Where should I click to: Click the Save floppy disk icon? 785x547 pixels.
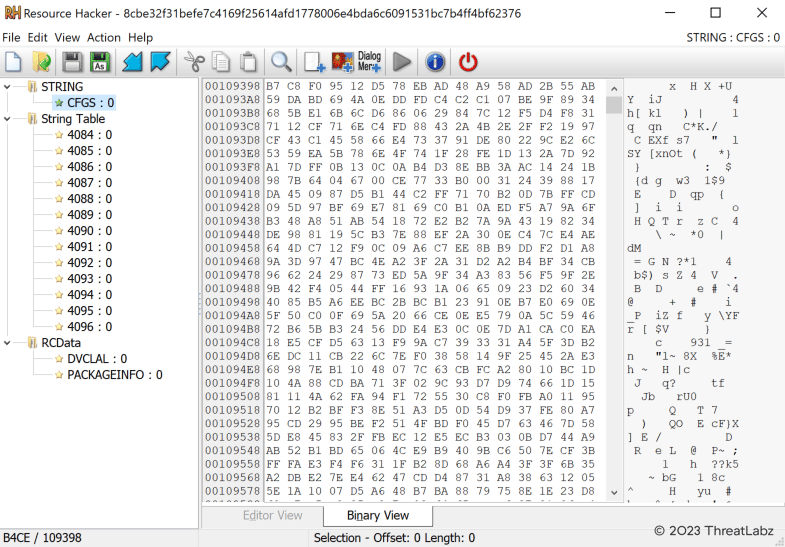pyautogui.click(x=72, y=62)
